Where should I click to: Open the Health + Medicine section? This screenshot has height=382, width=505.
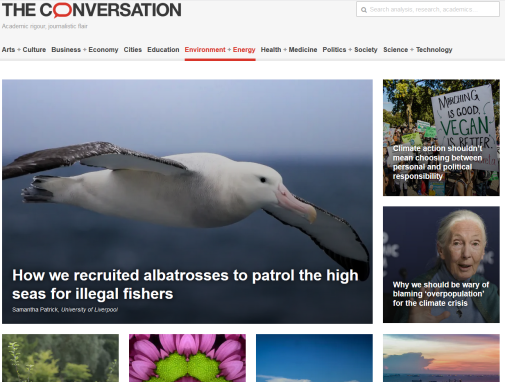coord(289,50)
